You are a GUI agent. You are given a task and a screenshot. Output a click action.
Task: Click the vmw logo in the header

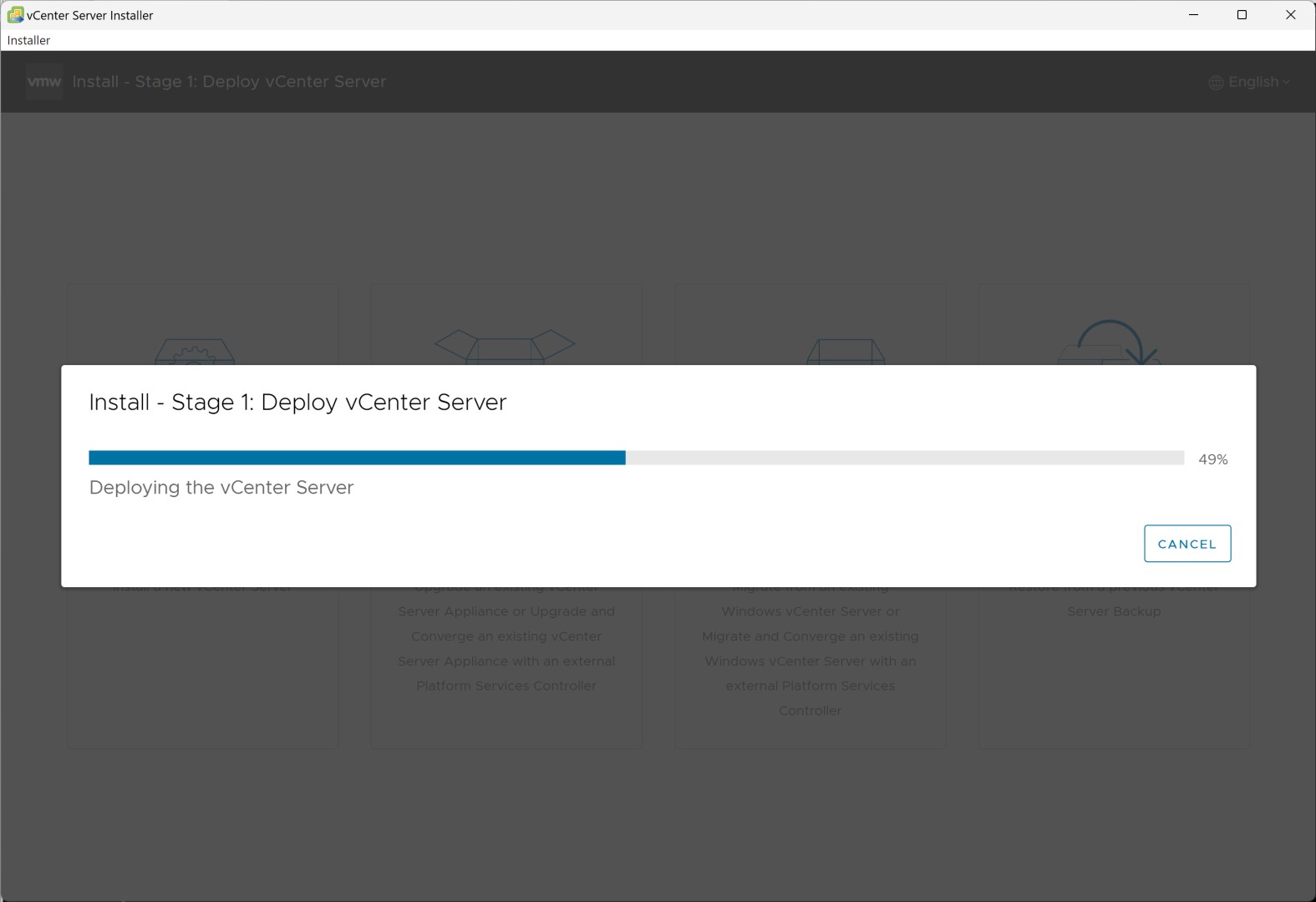(x=44, y=82)
